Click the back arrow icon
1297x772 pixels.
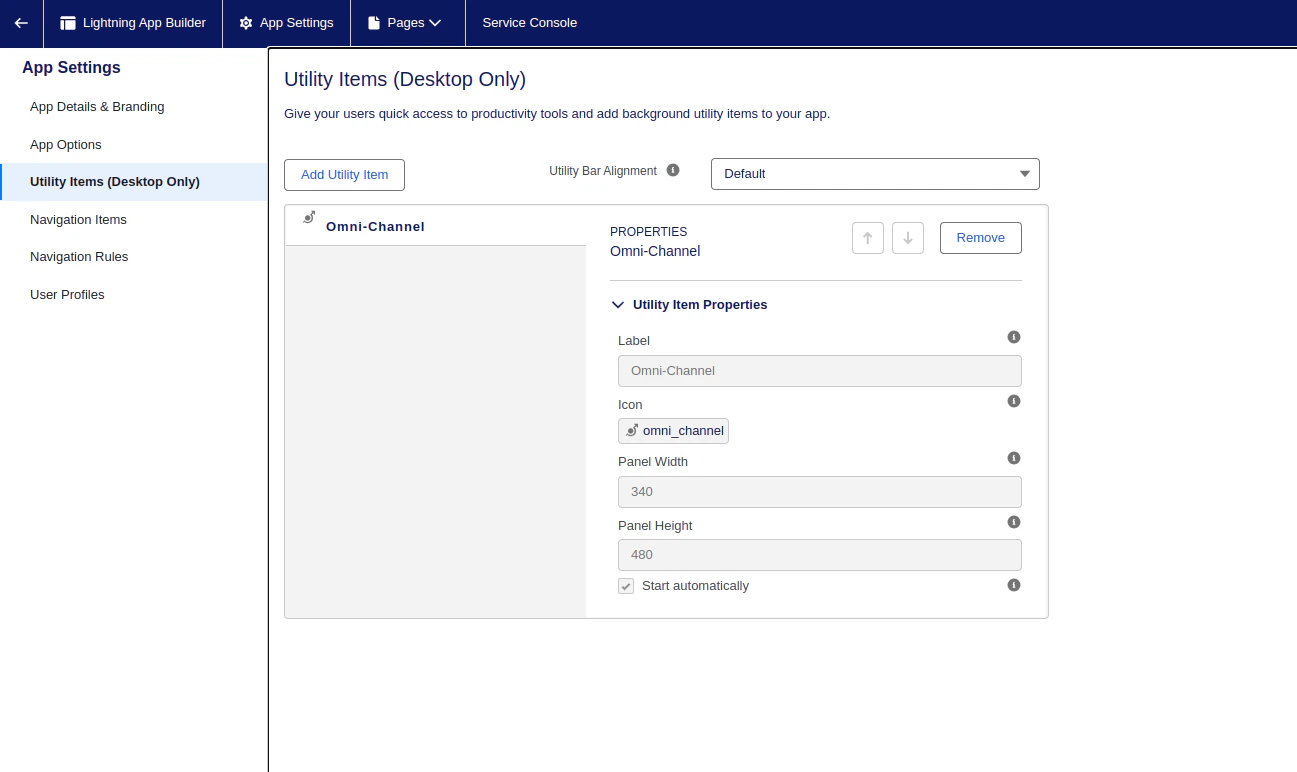click(x=21, y=23)
